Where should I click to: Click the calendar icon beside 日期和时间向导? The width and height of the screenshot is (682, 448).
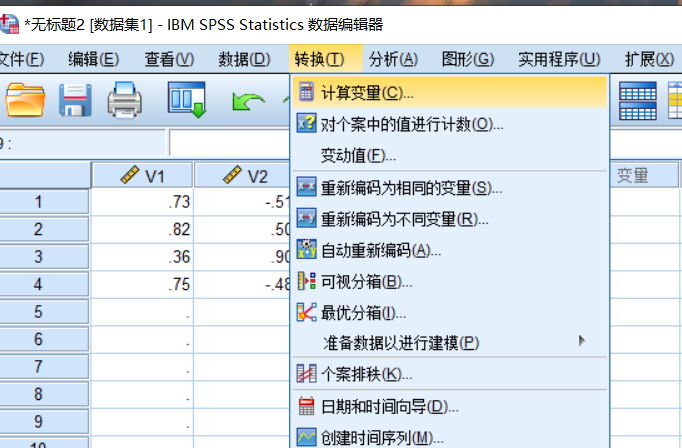(x=306, y=406)
